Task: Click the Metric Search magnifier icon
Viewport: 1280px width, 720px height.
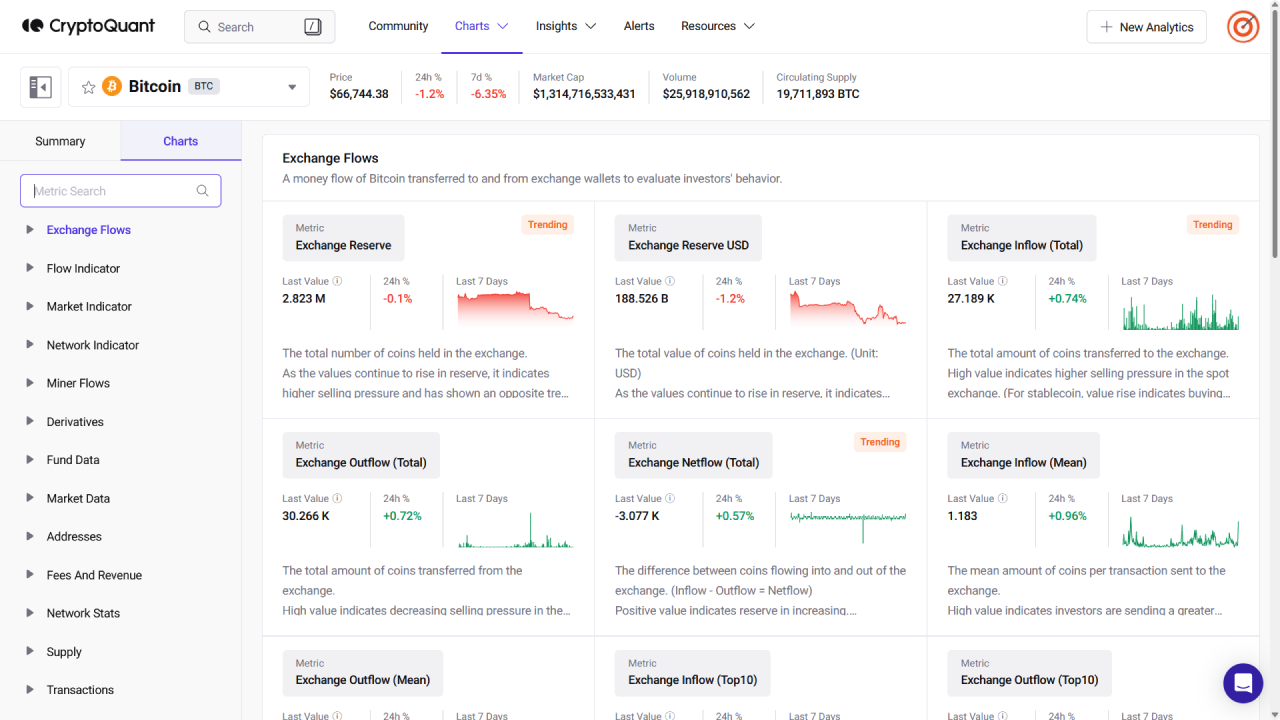Action: tap(202, 191)
